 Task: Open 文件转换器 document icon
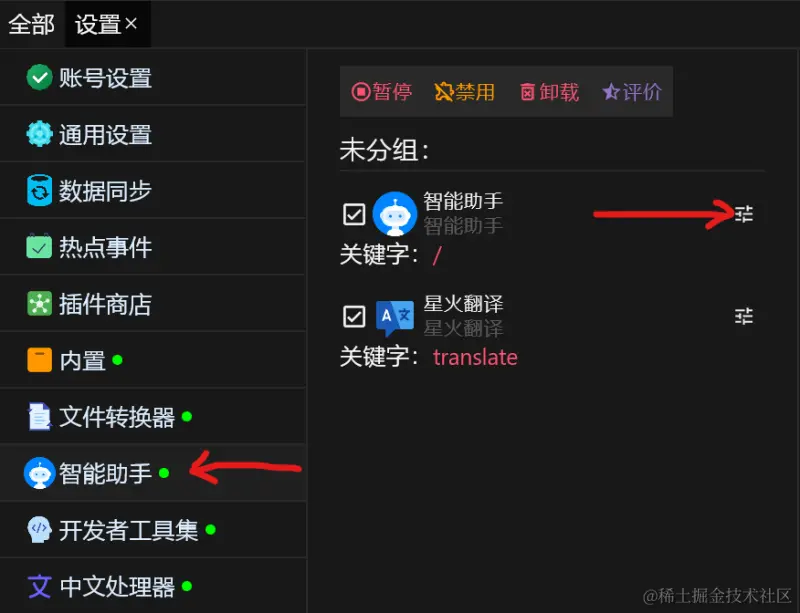pos(39,416)
